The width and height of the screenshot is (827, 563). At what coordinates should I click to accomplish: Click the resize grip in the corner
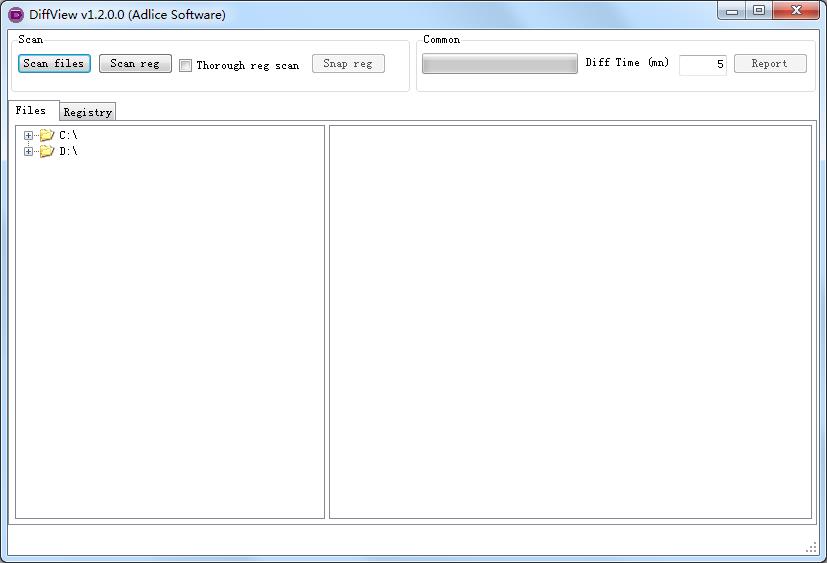[812, 547]
